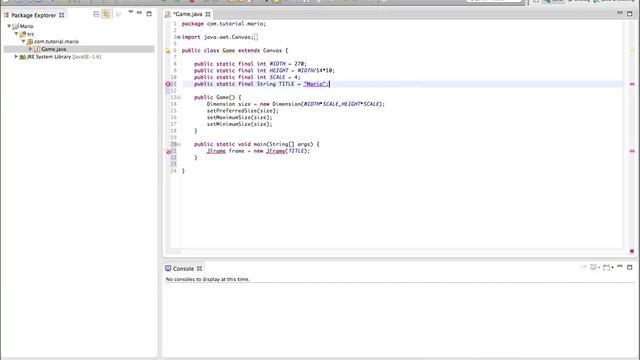Close the Console view tab
Viewport: 640px width, 360px height.
(x=200, y=269)
